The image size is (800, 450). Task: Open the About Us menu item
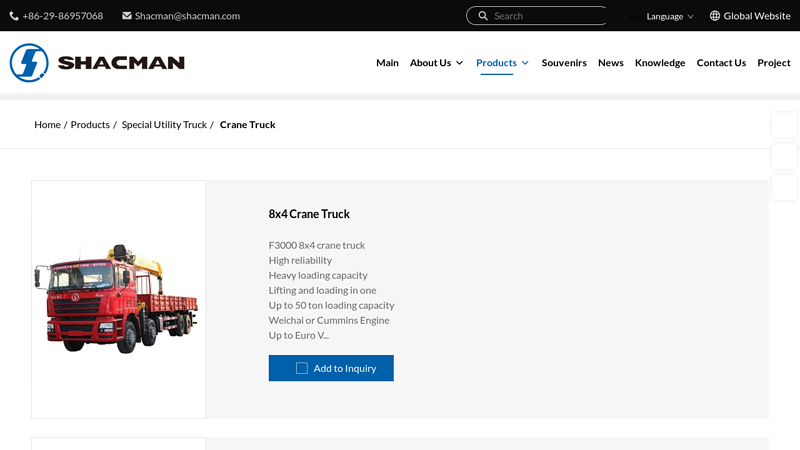click(x=431, y=63)
